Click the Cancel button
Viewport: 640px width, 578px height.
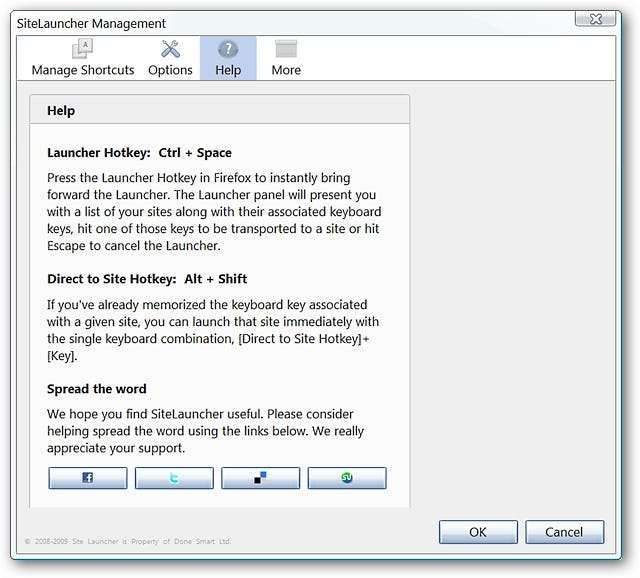[564, 532]
